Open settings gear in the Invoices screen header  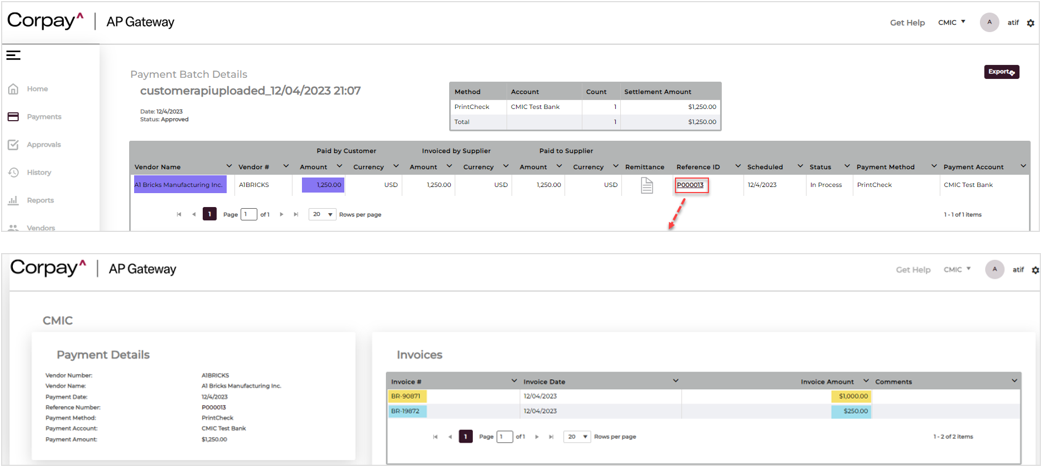1035,271
